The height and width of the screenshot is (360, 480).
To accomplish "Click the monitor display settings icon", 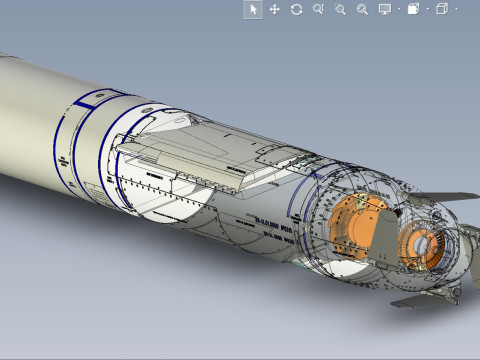I will (x=385, y=9).
